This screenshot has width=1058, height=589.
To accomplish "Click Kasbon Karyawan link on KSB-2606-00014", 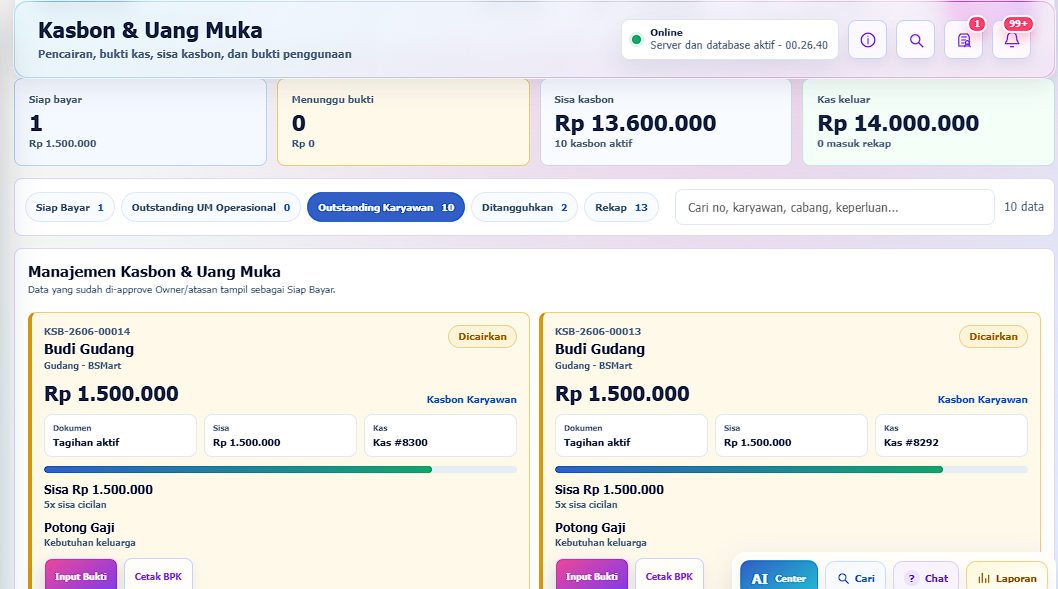I will pos(472,399).
